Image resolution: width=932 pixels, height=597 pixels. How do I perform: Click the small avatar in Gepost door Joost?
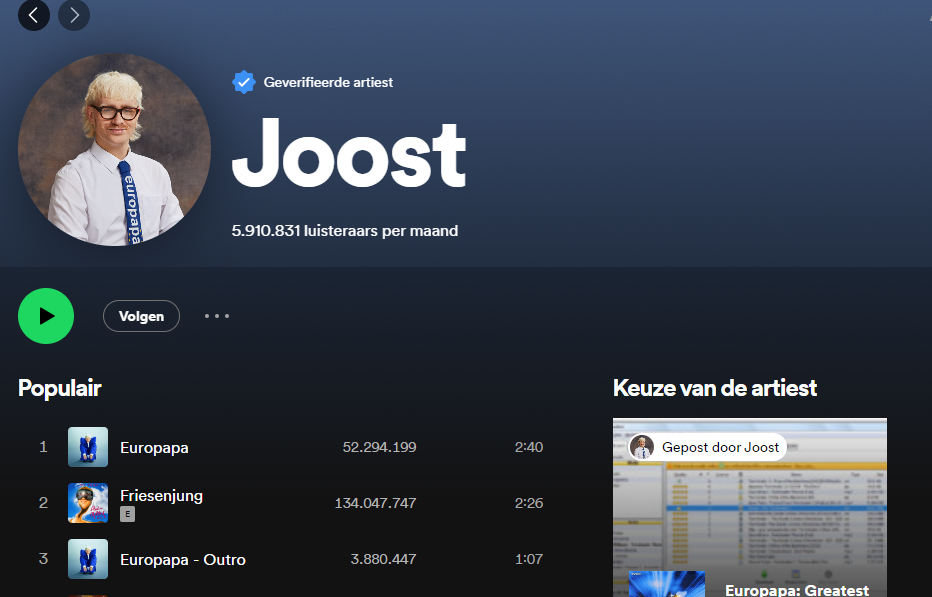coord(642,447)
